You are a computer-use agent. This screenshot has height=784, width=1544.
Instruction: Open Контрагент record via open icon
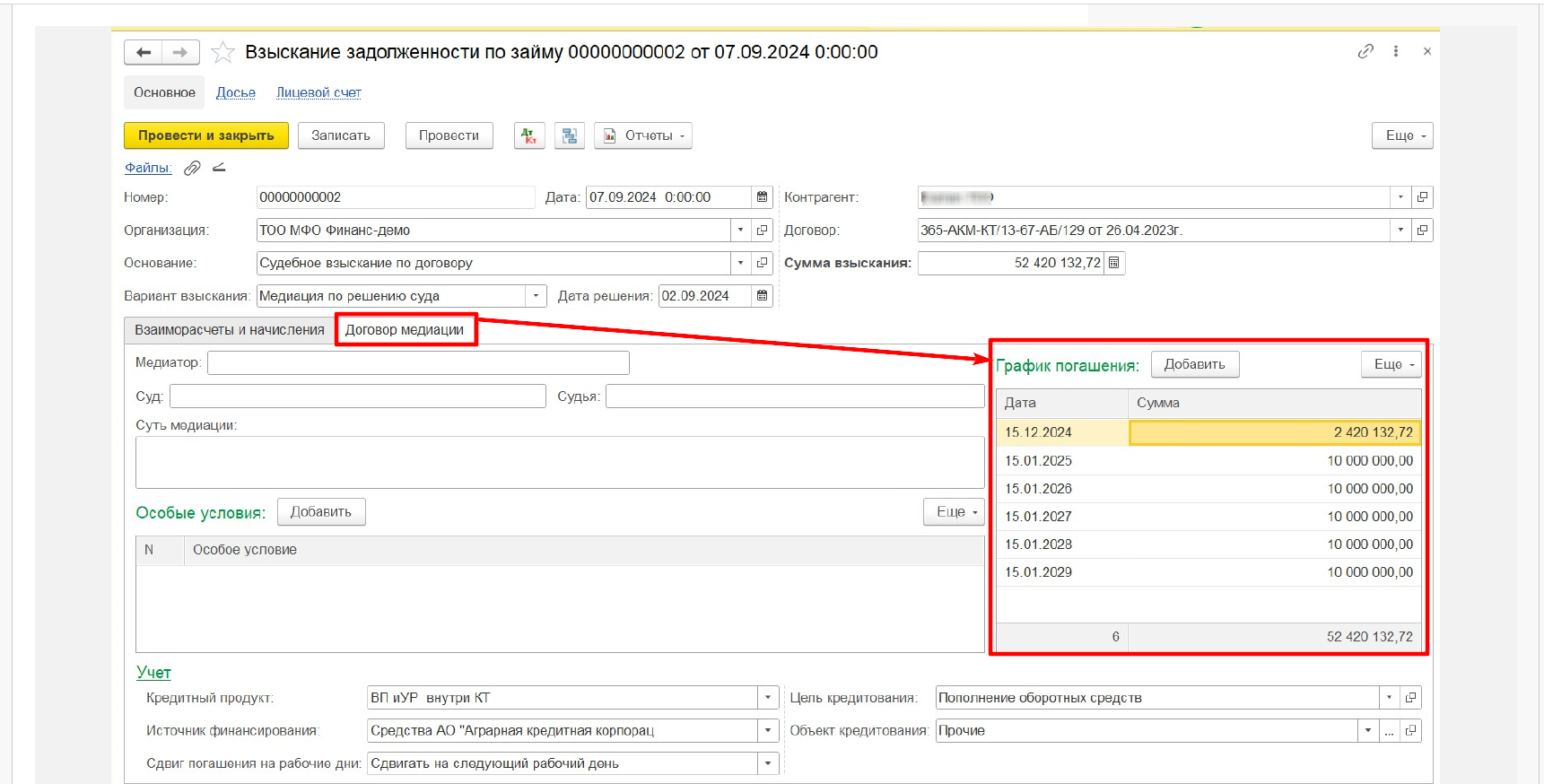click(1422, 197)
